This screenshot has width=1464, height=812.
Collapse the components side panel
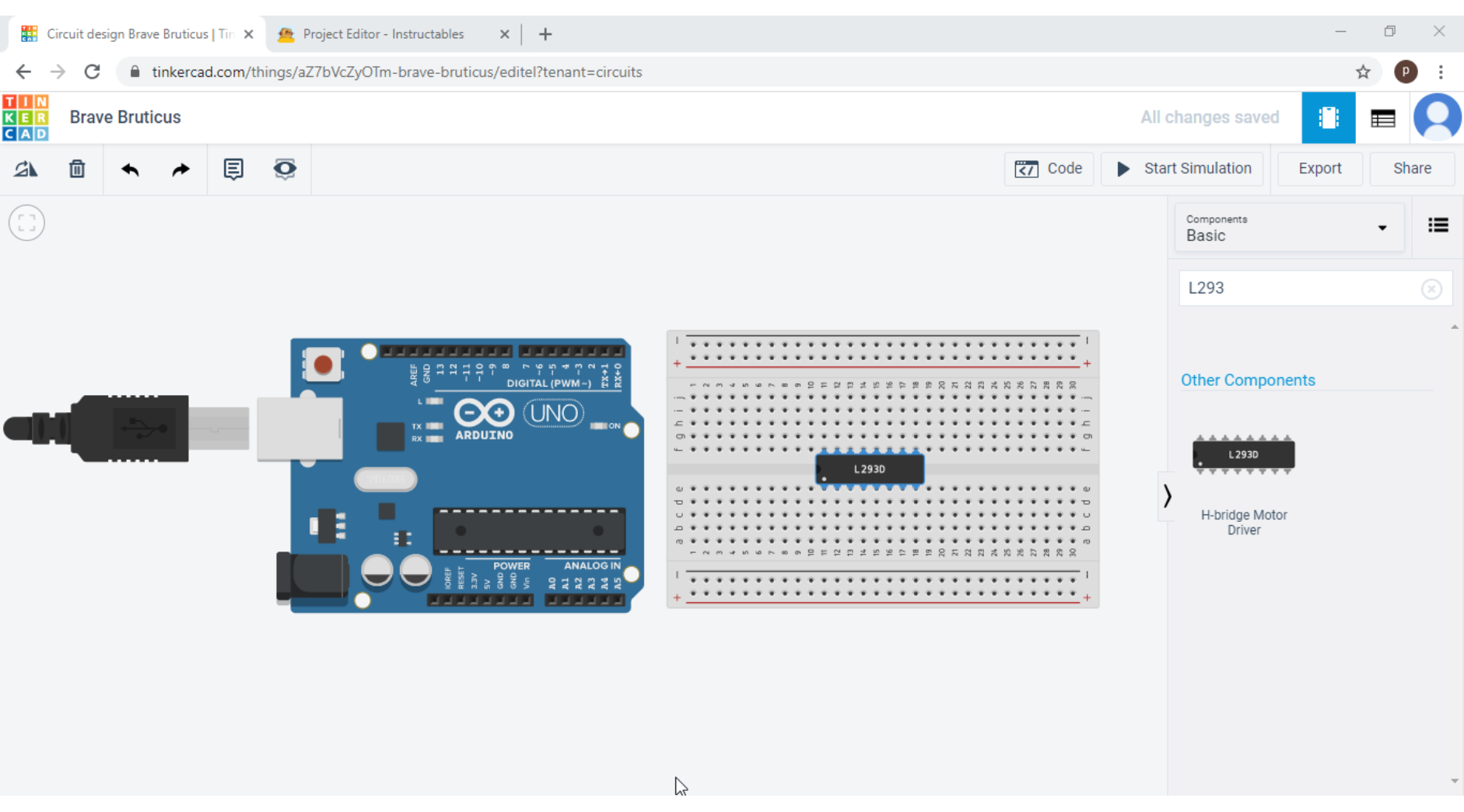point(1167,496)
